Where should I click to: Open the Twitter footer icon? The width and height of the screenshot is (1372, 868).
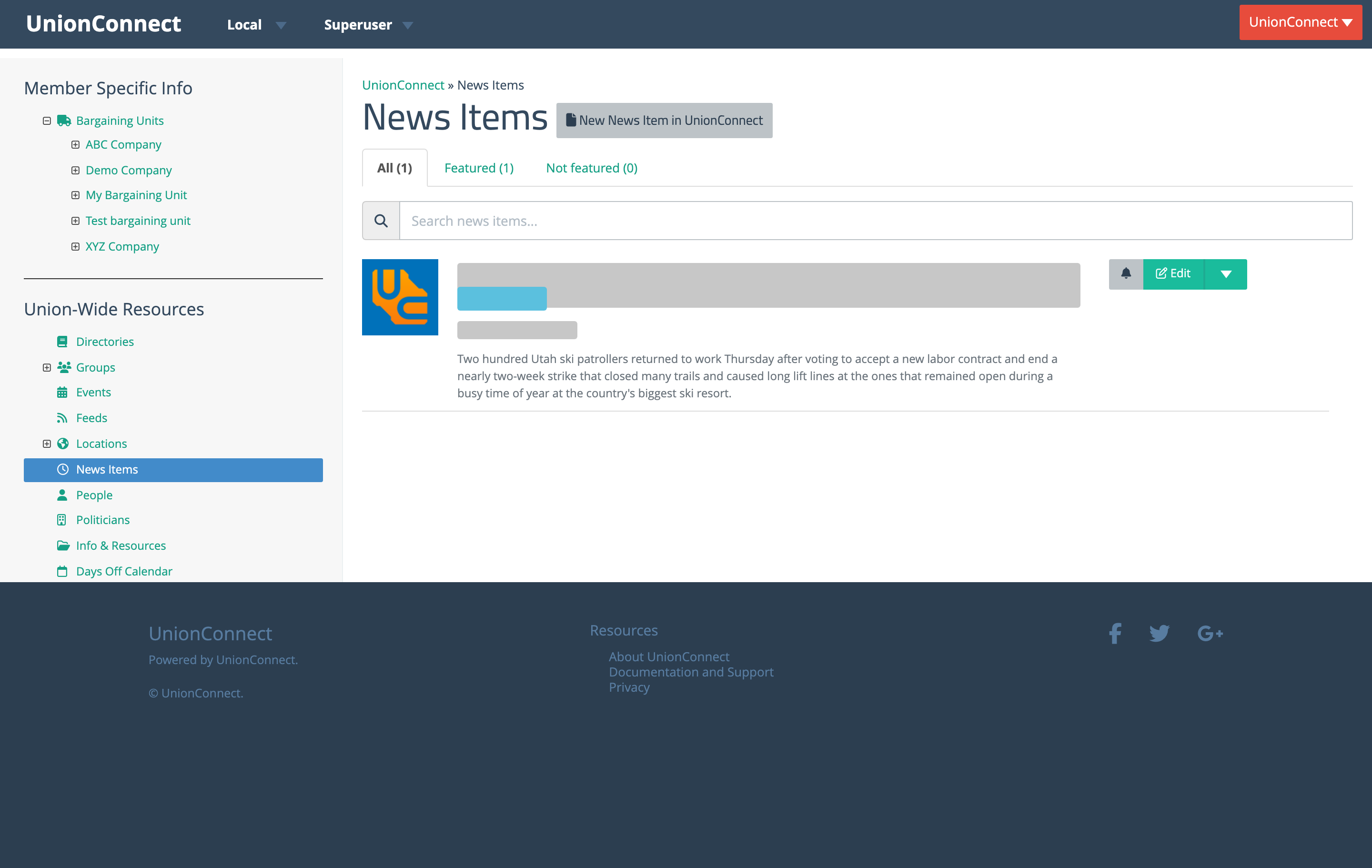click(x=1160, y=633)
